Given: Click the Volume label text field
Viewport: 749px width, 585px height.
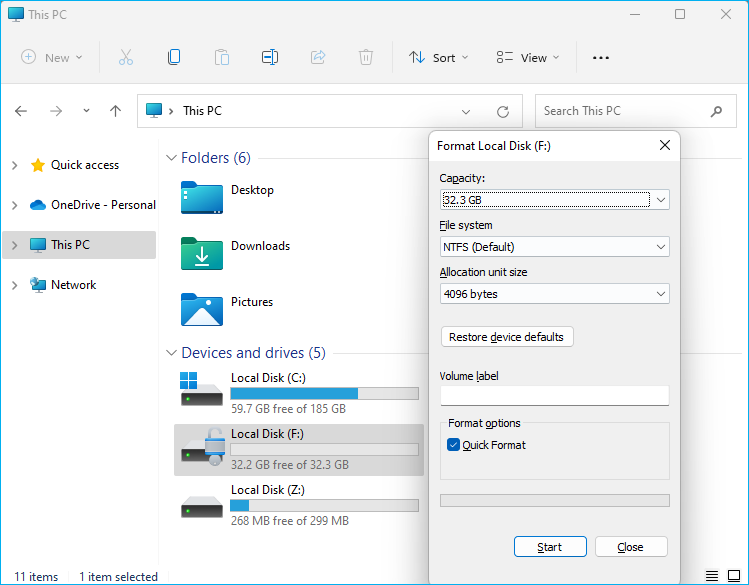Looking at the screenshot, I should pyautogui.click(x=554, y=395).
